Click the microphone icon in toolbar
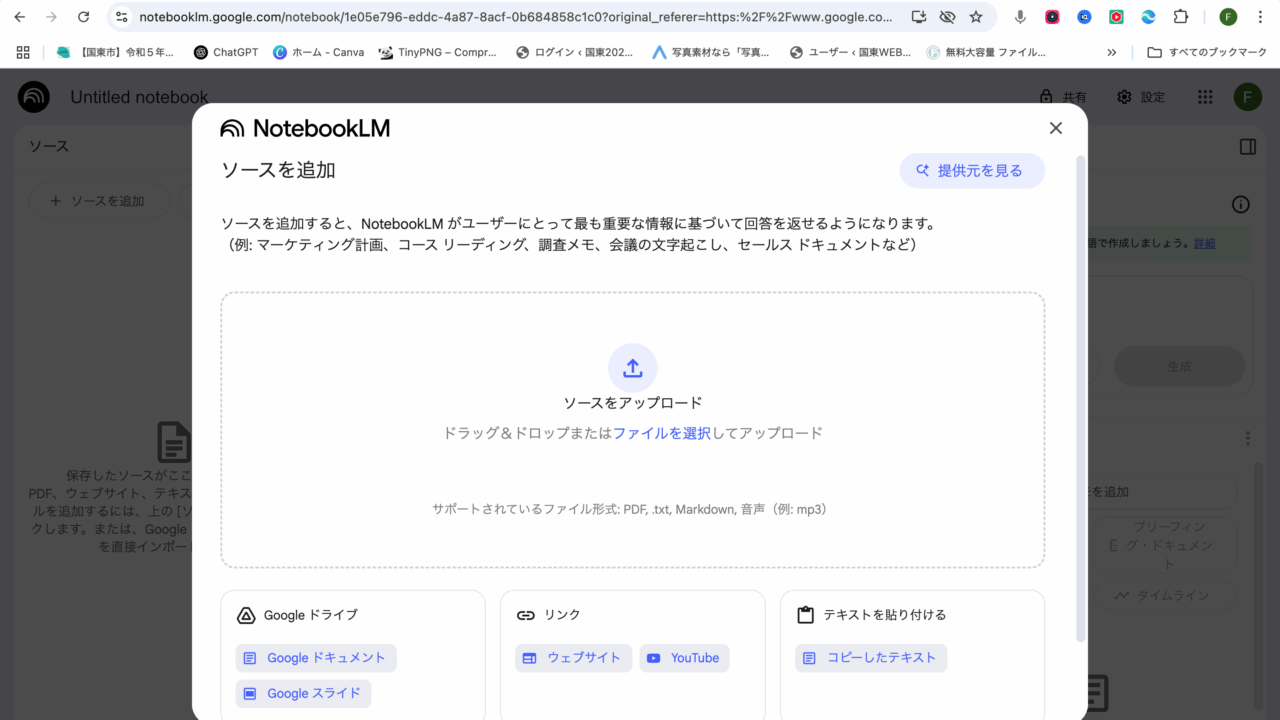Image resolution: width=1280 pixels, height=720 pixels. (x=1020, y=17)
